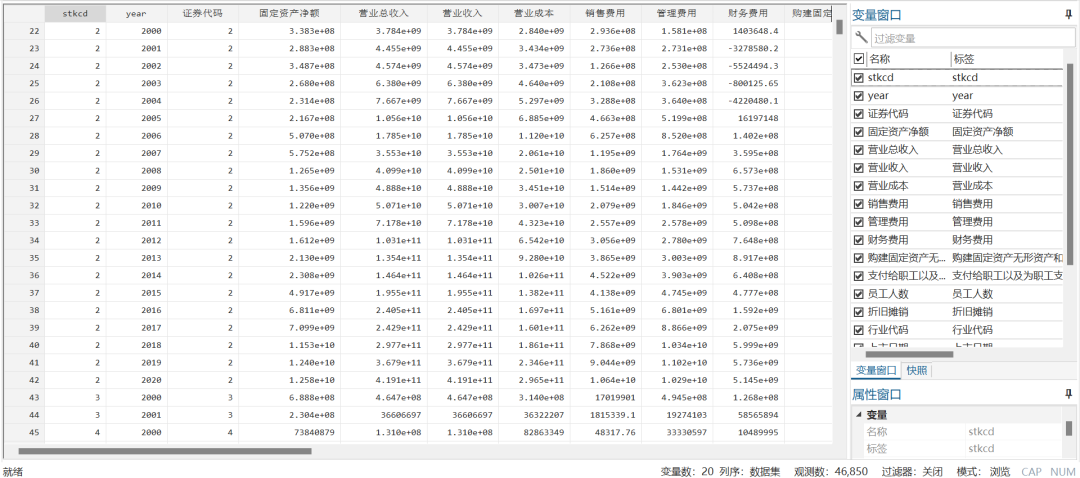Click 列序: 数据集 in status bar
Screen dimensions: 1080x478
749,471
